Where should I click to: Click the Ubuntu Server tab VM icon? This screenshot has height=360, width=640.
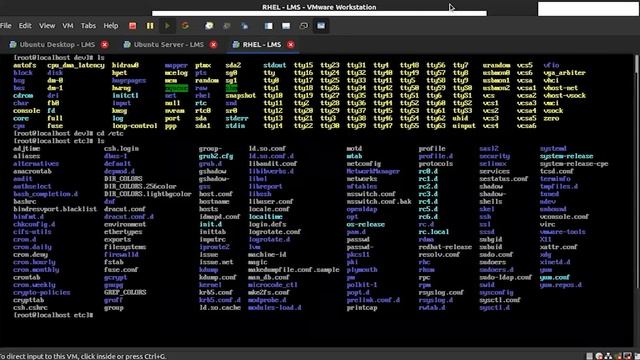(127, 44)
